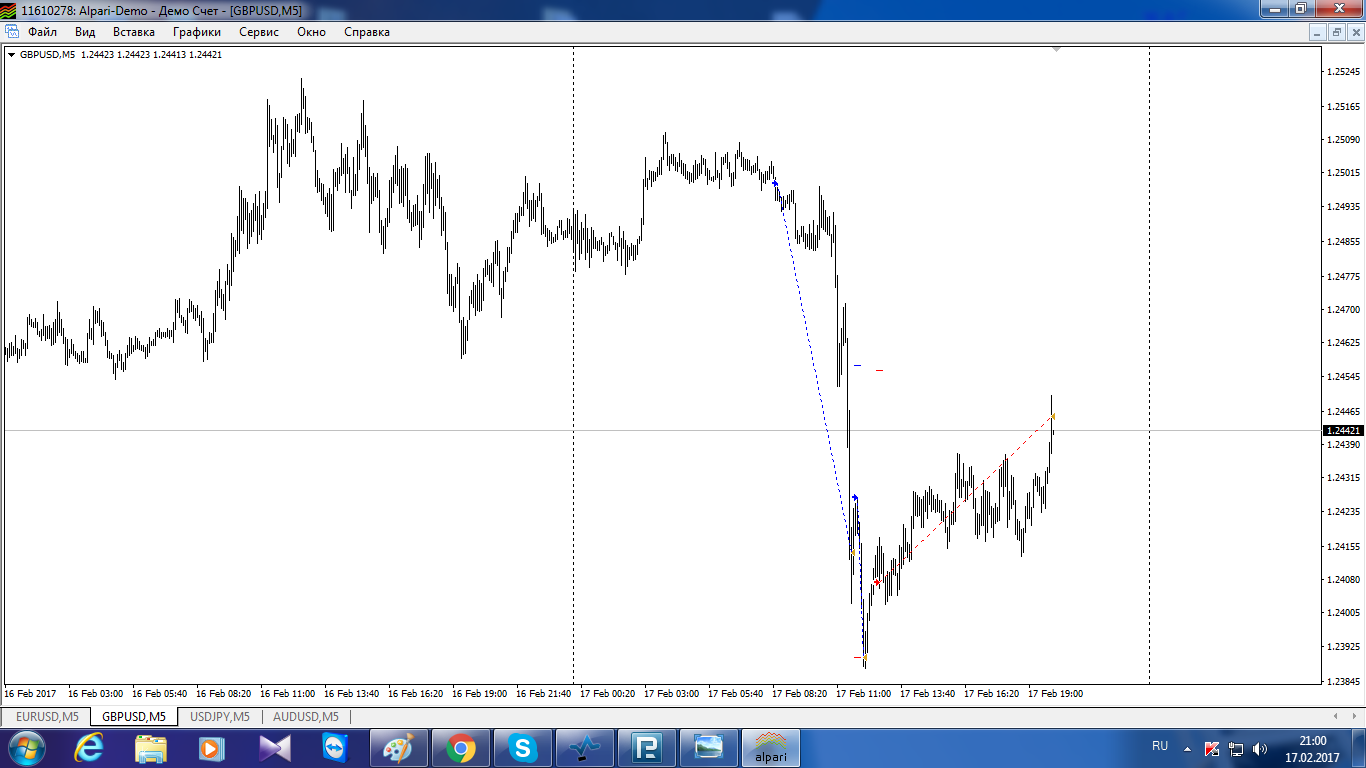Open the Графики menu

196,32
